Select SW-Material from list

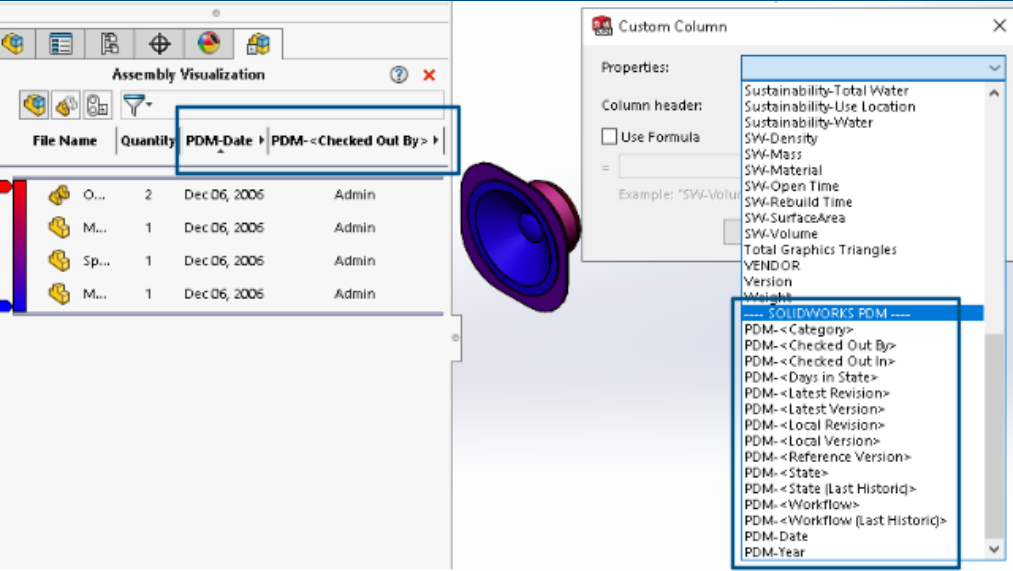click(x=783, y=171)
